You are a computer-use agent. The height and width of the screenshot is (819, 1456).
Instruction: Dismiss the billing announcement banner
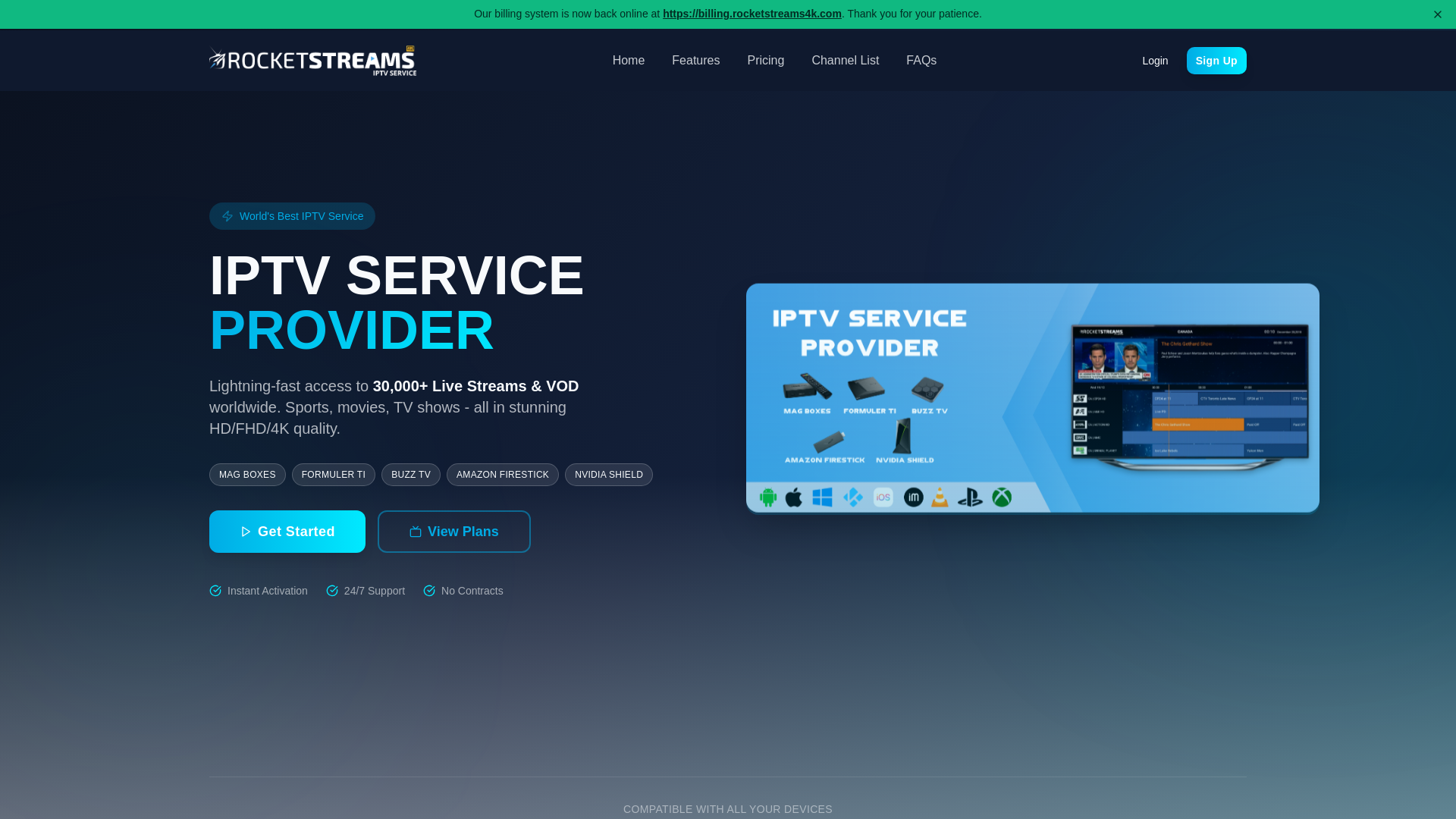click(x=1437, y=14)
